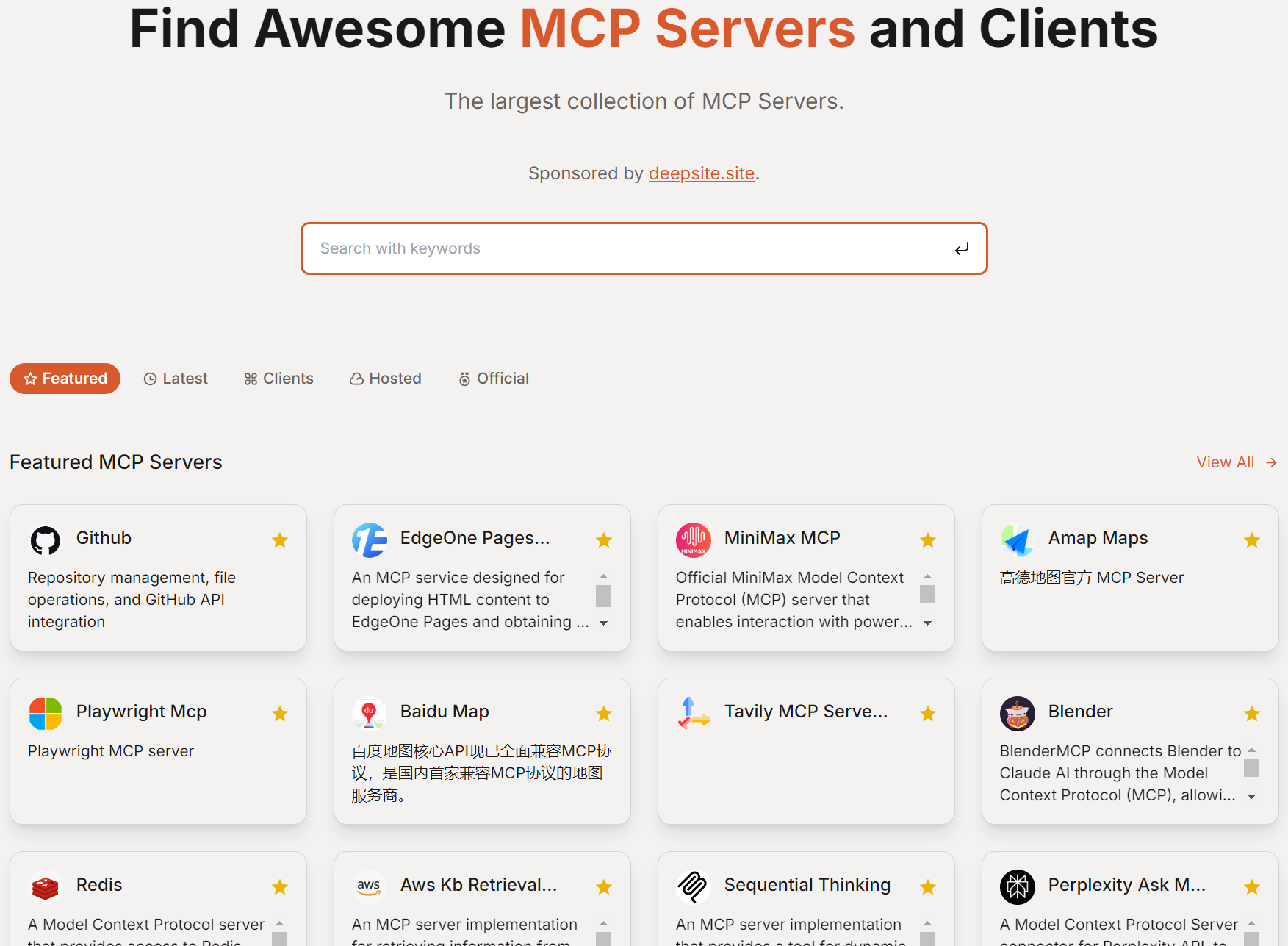Viewport: 1288px width, 946px height.
Task: Open the MiniMax MCP card title
Action: [x=782, y=538]
